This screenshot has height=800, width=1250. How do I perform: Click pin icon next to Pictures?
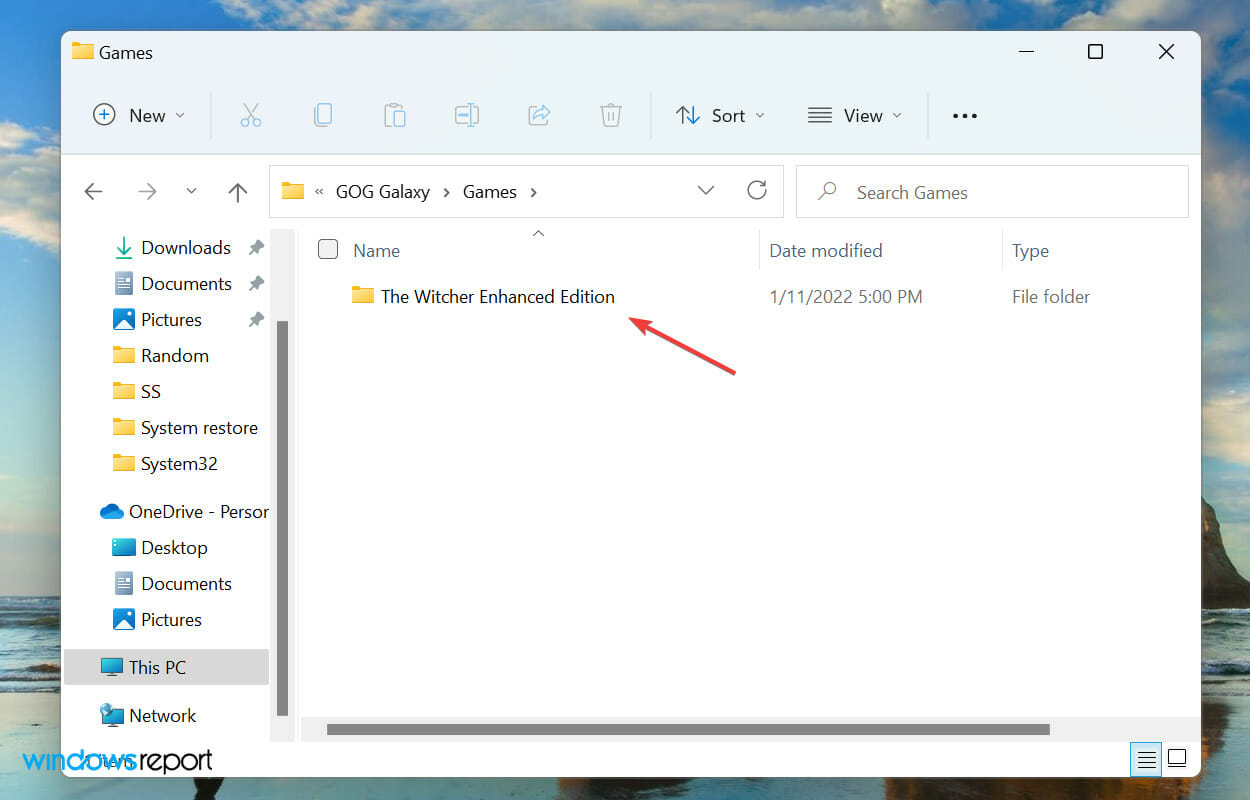(256, 319)
